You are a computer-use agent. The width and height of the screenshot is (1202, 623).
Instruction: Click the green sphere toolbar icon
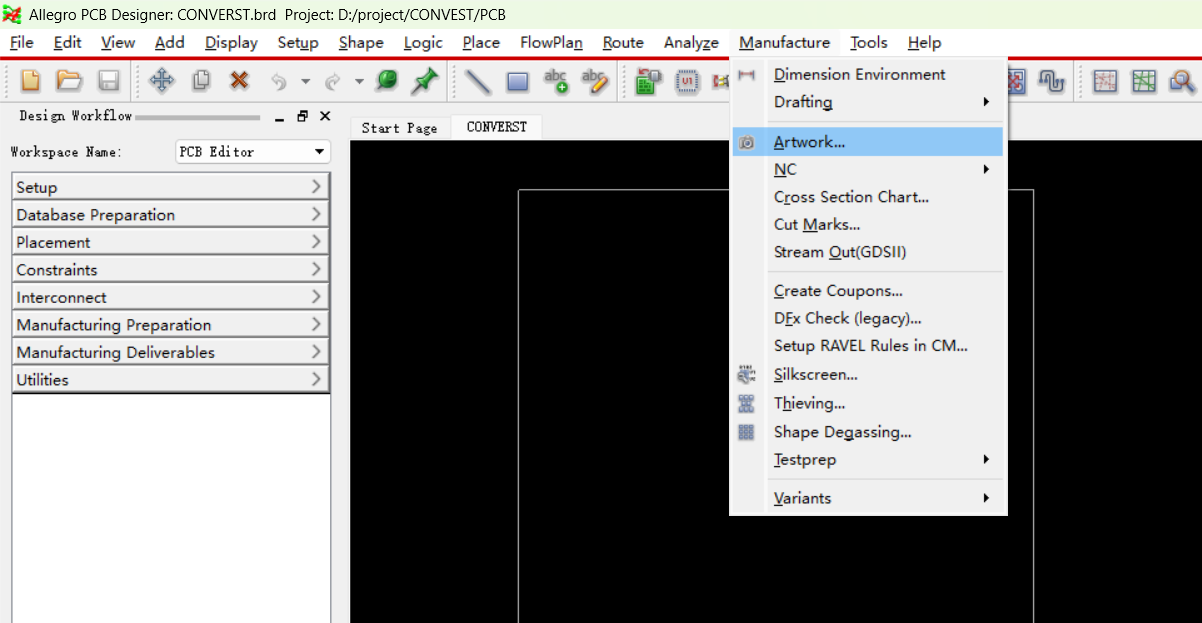[x=386, y=81]
